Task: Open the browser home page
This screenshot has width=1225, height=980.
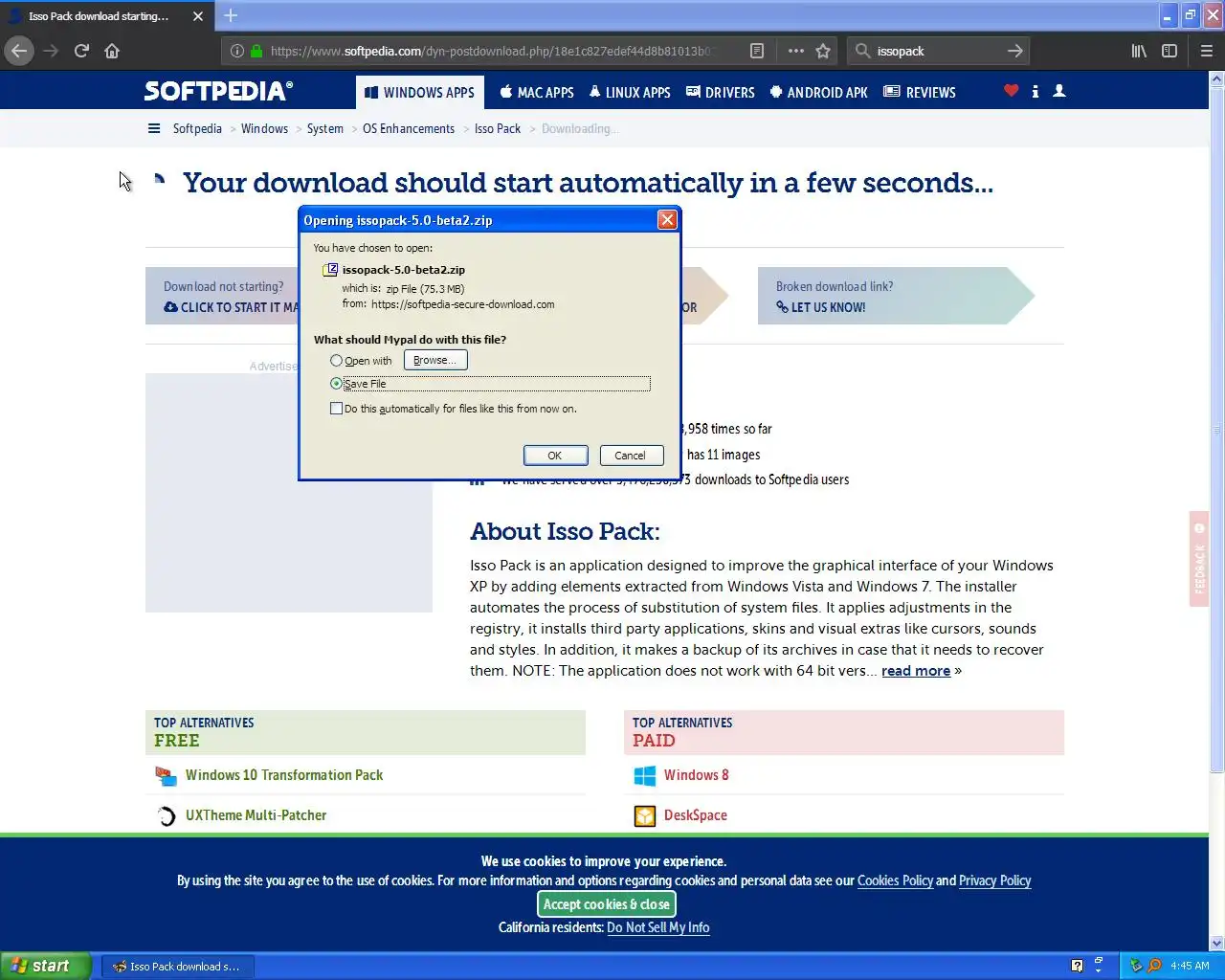Action: [112, 51]
